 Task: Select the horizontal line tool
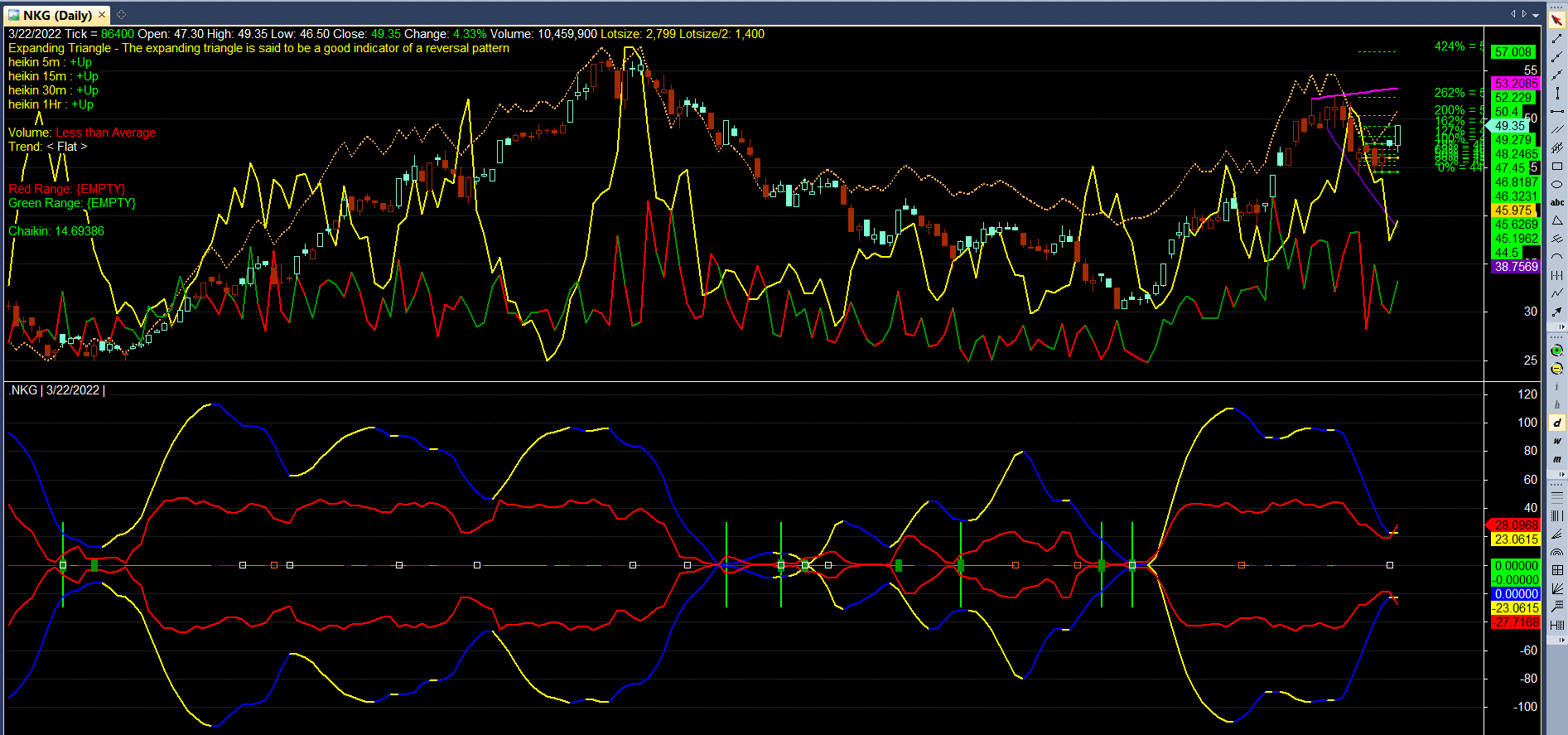[1557, 112]
